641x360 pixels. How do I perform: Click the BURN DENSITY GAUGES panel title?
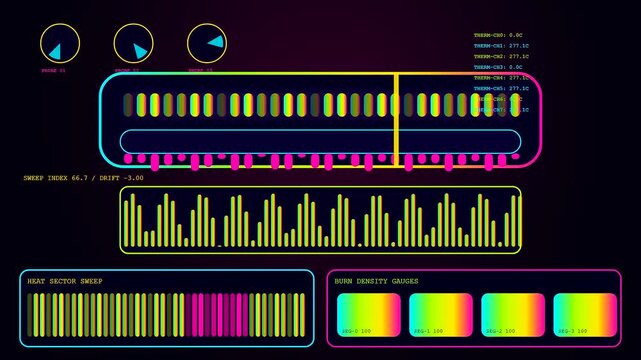coord(377,281)
